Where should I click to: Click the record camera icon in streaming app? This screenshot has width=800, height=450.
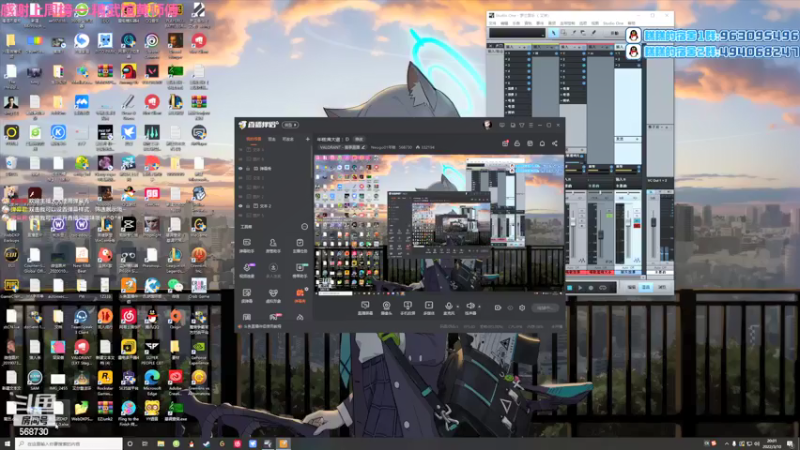pos(497,308)
